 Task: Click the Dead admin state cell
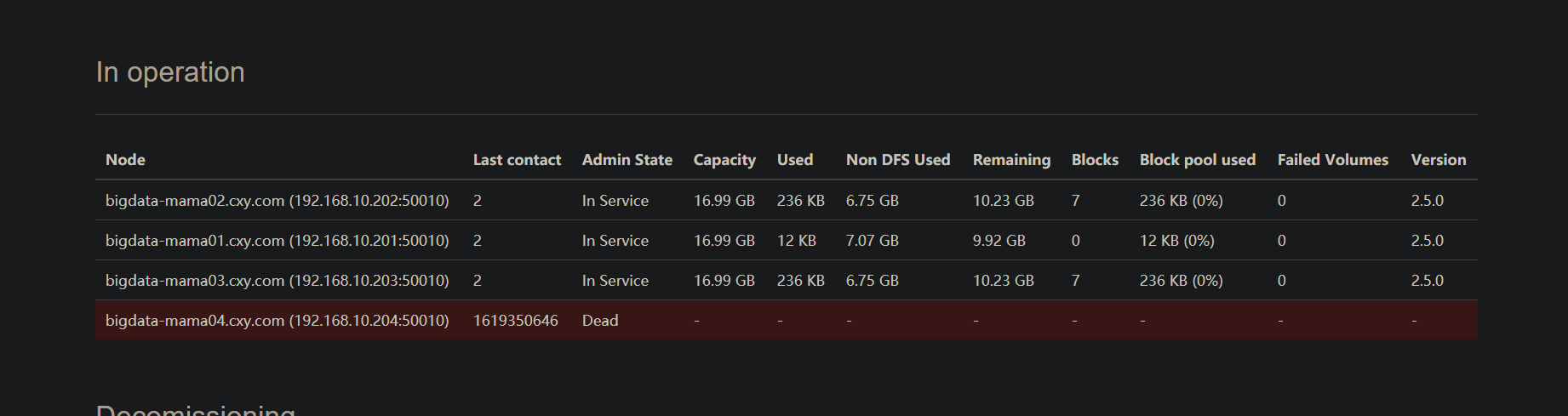600,321
